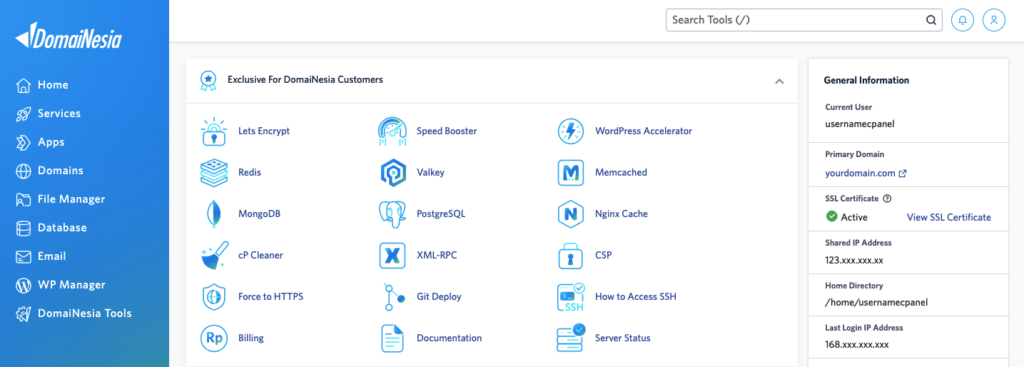Click the Server Status icon

[570, 338]
